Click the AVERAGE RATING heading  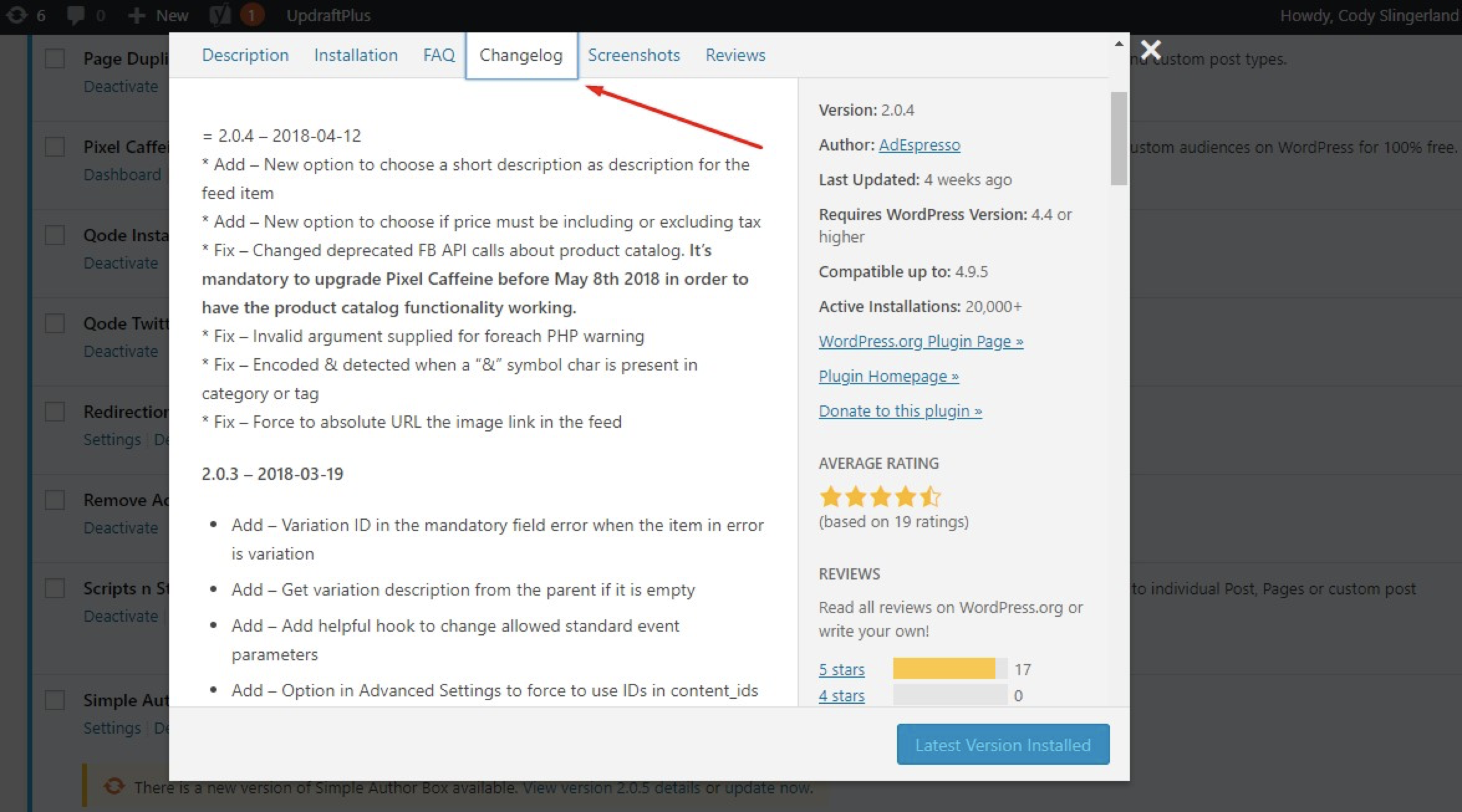click(878, 463)
